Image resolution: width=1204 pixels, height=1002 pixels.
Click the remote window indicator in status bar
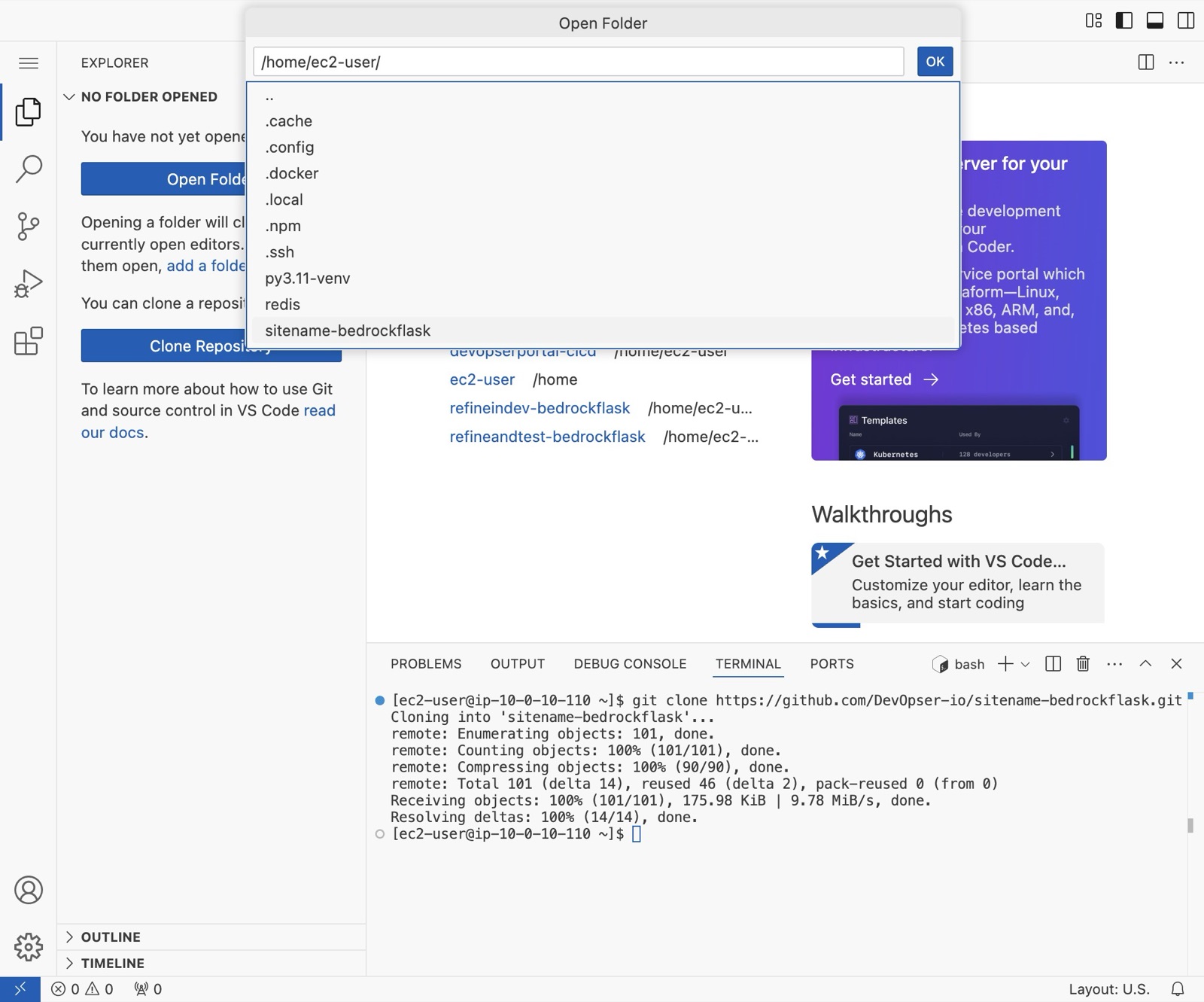coord(20,988)
